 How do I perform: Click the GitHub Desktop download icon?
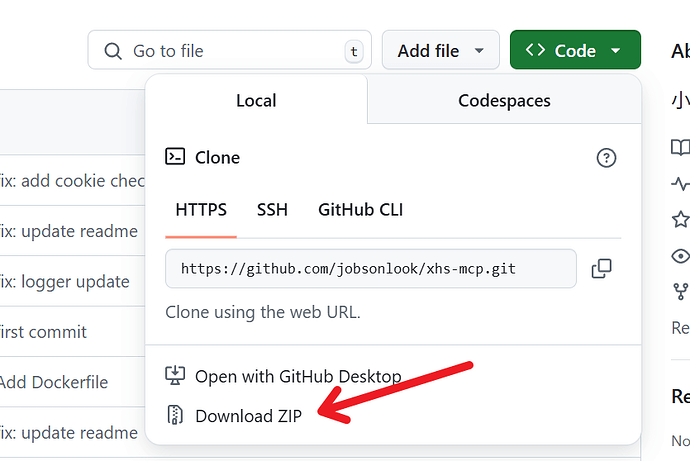(x=175, y=376)
